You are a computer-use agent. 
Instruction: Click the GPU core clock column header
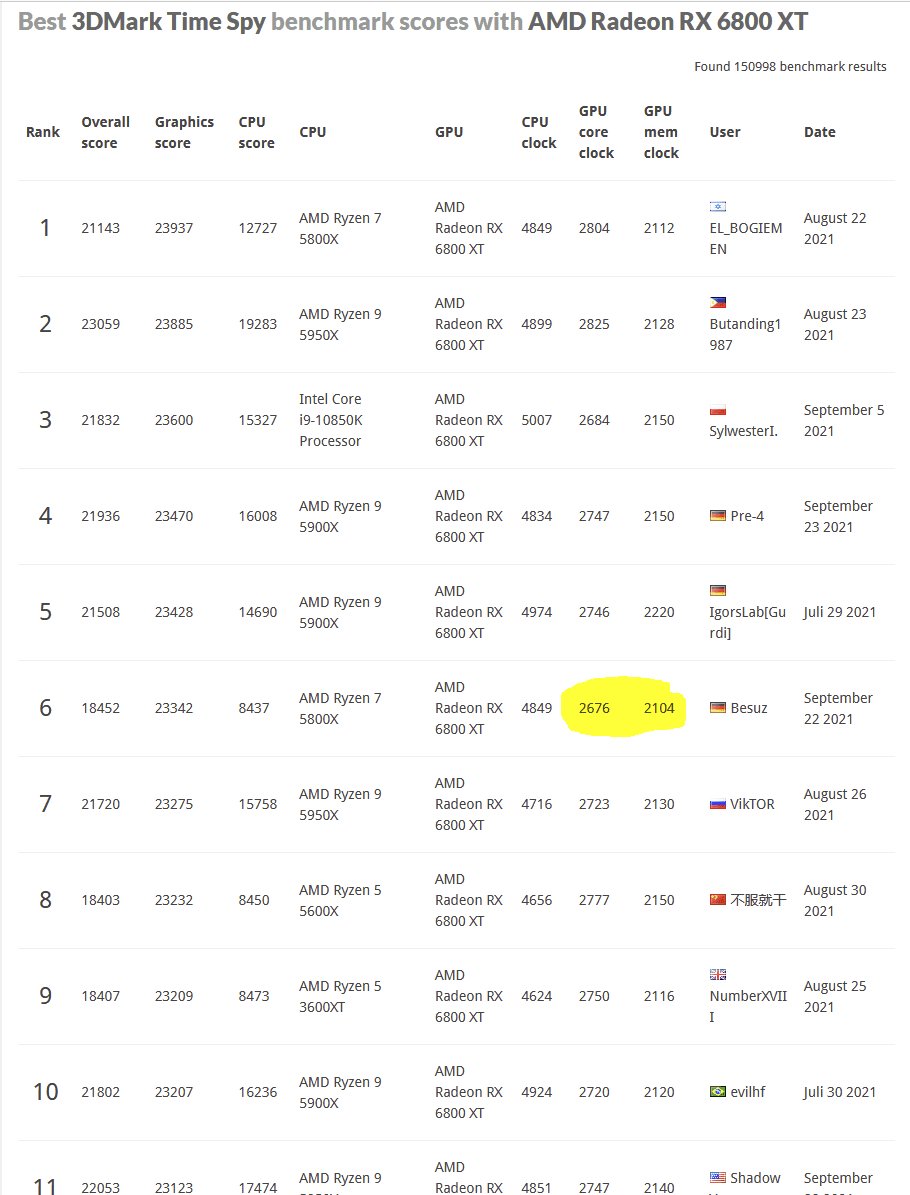coord(596,132)
